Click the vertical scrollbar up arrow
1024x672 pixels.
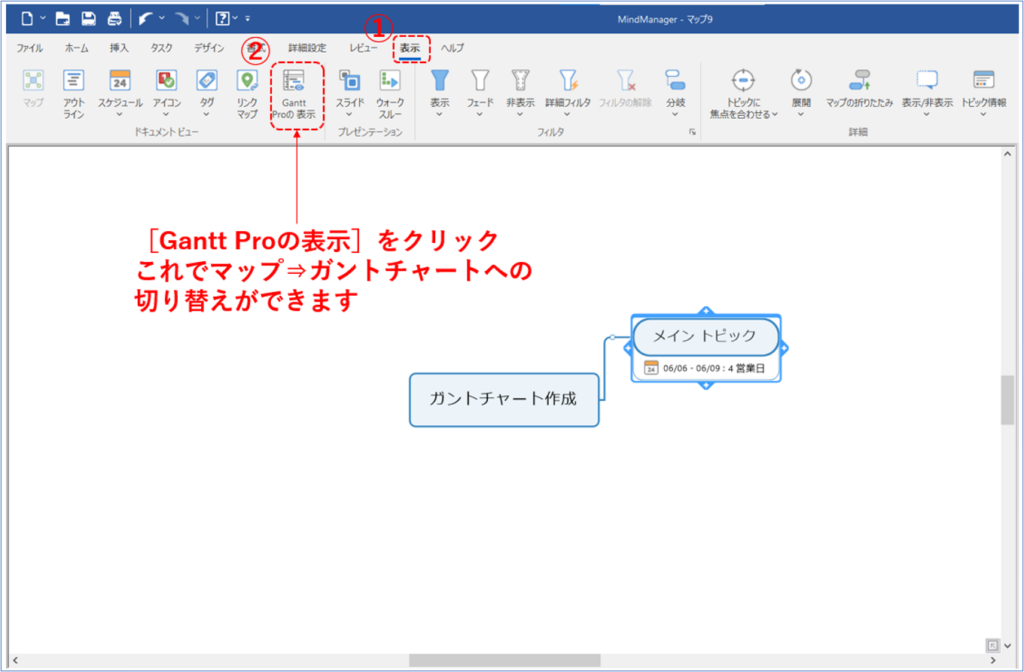(1007, 154)
